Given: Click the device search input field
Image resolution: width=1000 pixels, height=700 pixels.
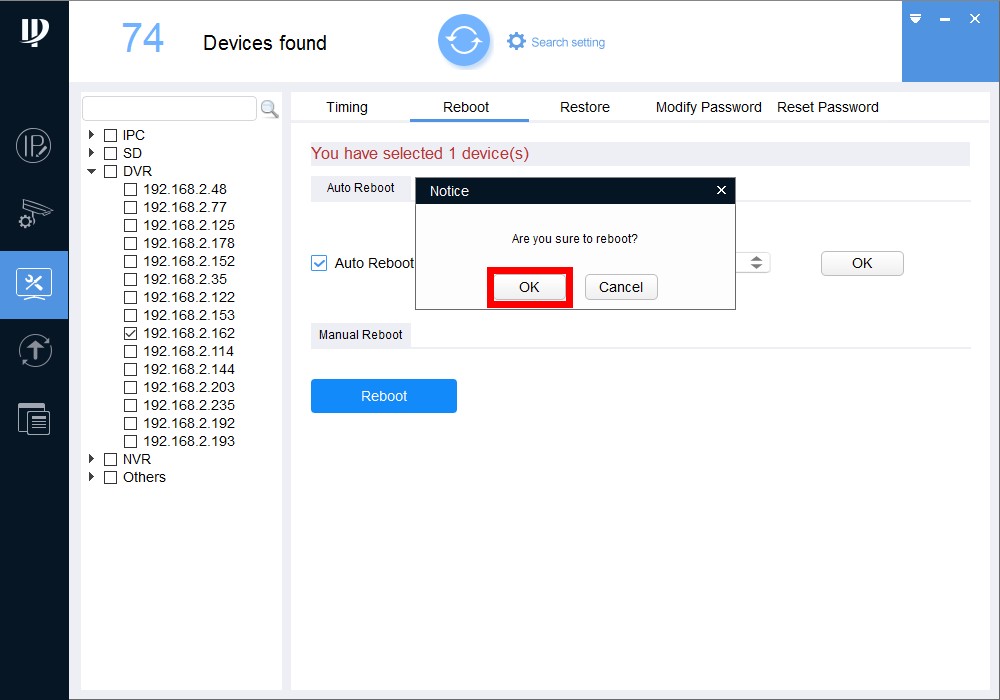Looking at the screenshot, I should (169, 108).
